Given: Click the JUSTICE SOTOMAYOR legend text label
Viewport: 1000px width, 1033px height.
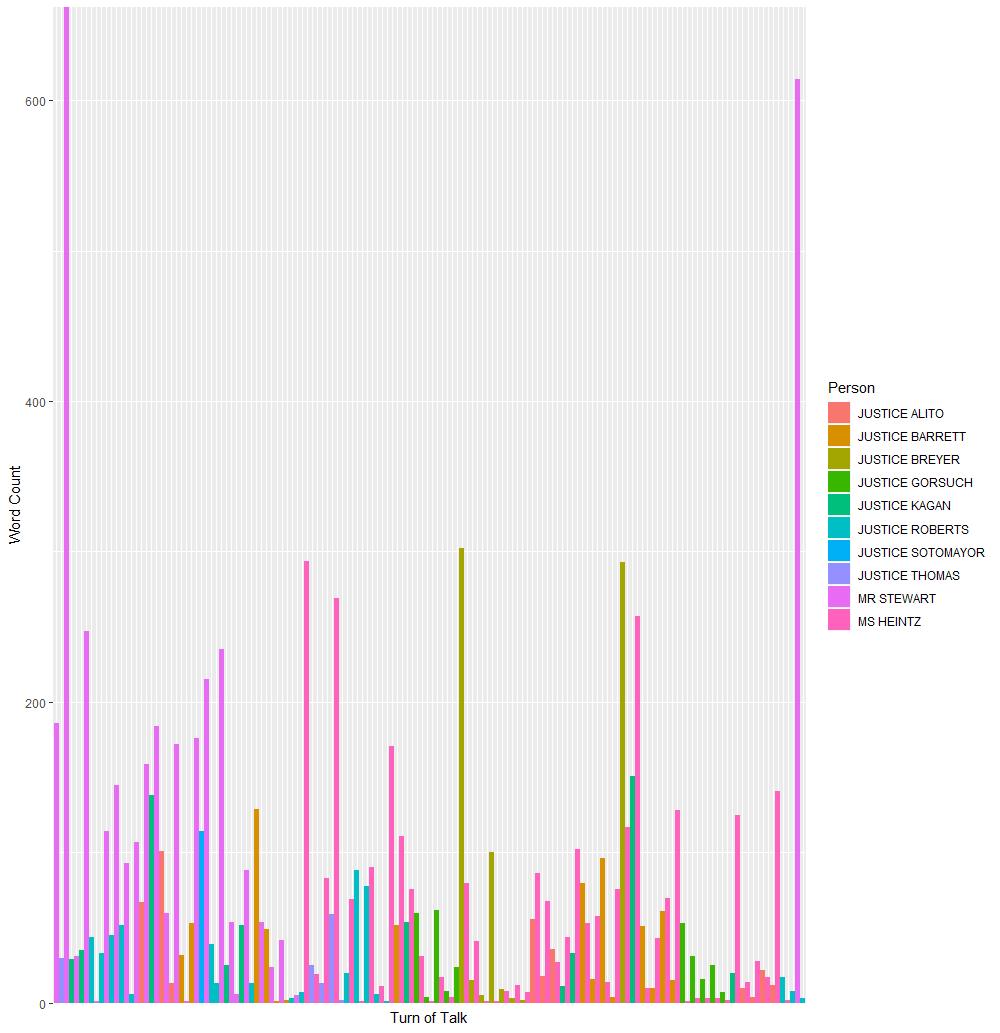Looking at the screenshot, I should (920, 552).
